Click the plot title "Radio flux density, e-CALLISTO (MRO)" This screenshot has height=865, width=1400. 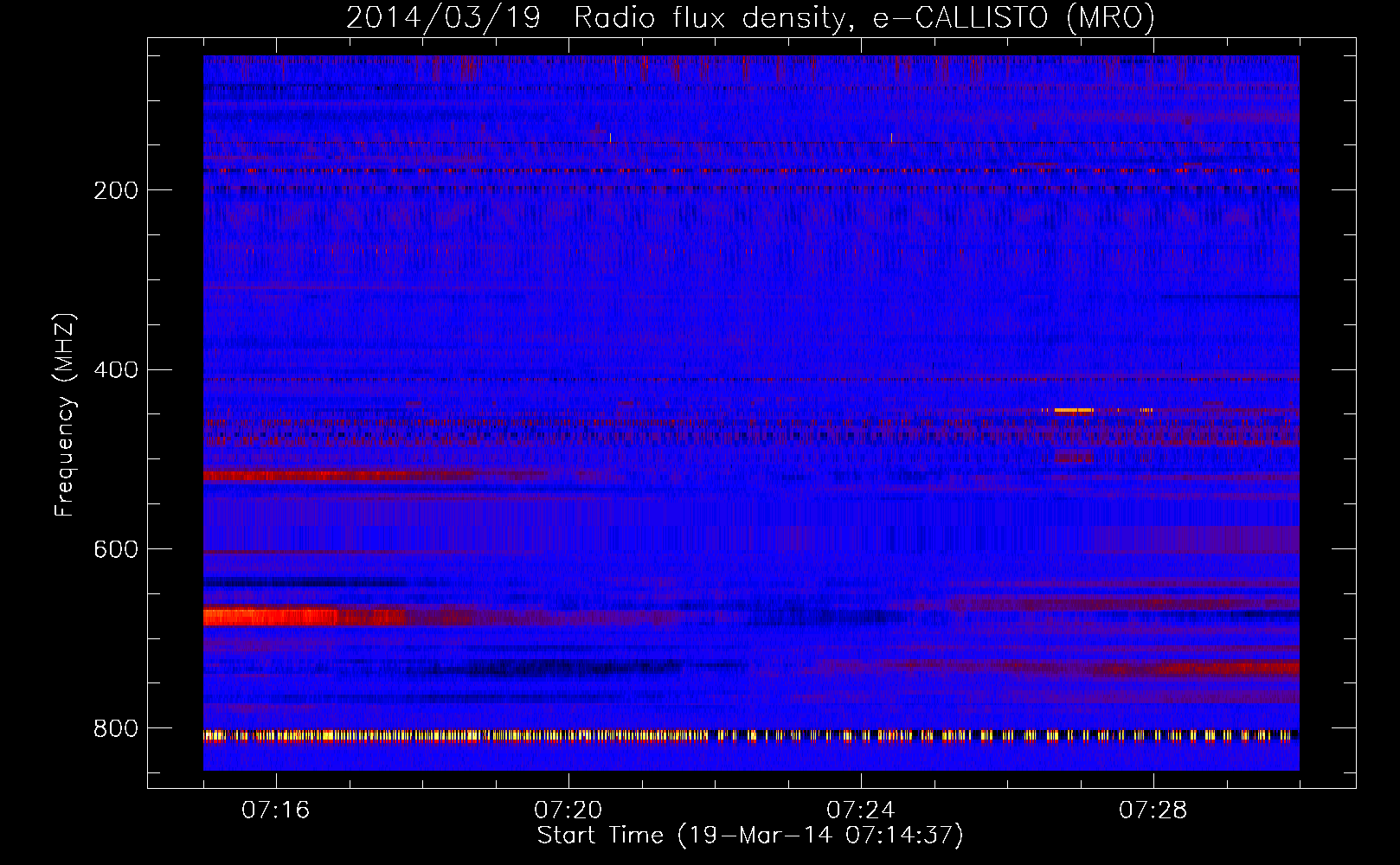864,17
